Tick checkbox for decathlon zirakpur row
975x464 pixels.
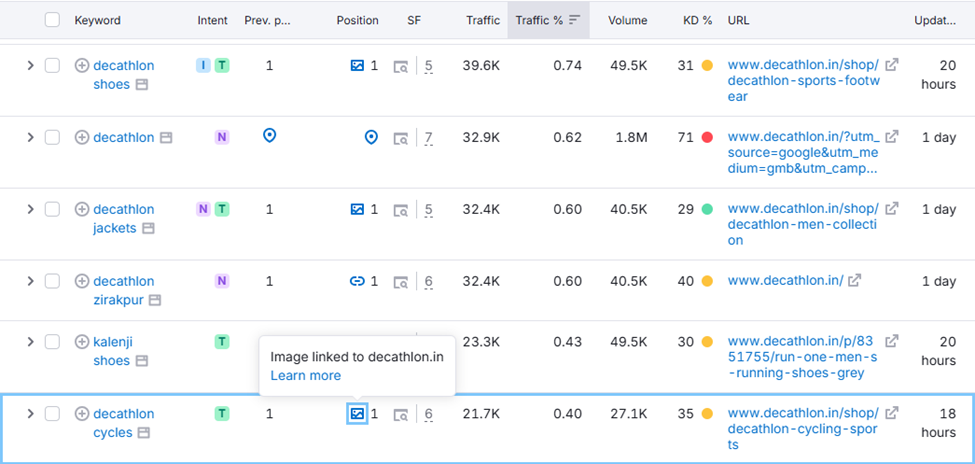52,281
